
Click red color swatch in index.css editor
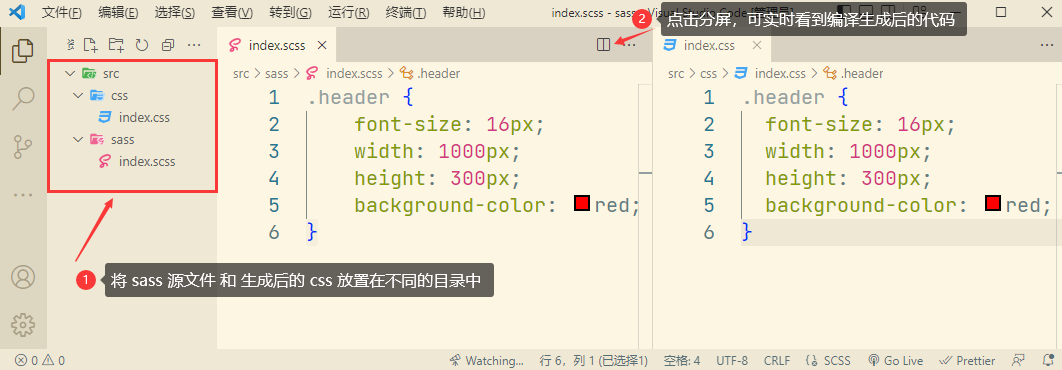click(x=993, y=203)
